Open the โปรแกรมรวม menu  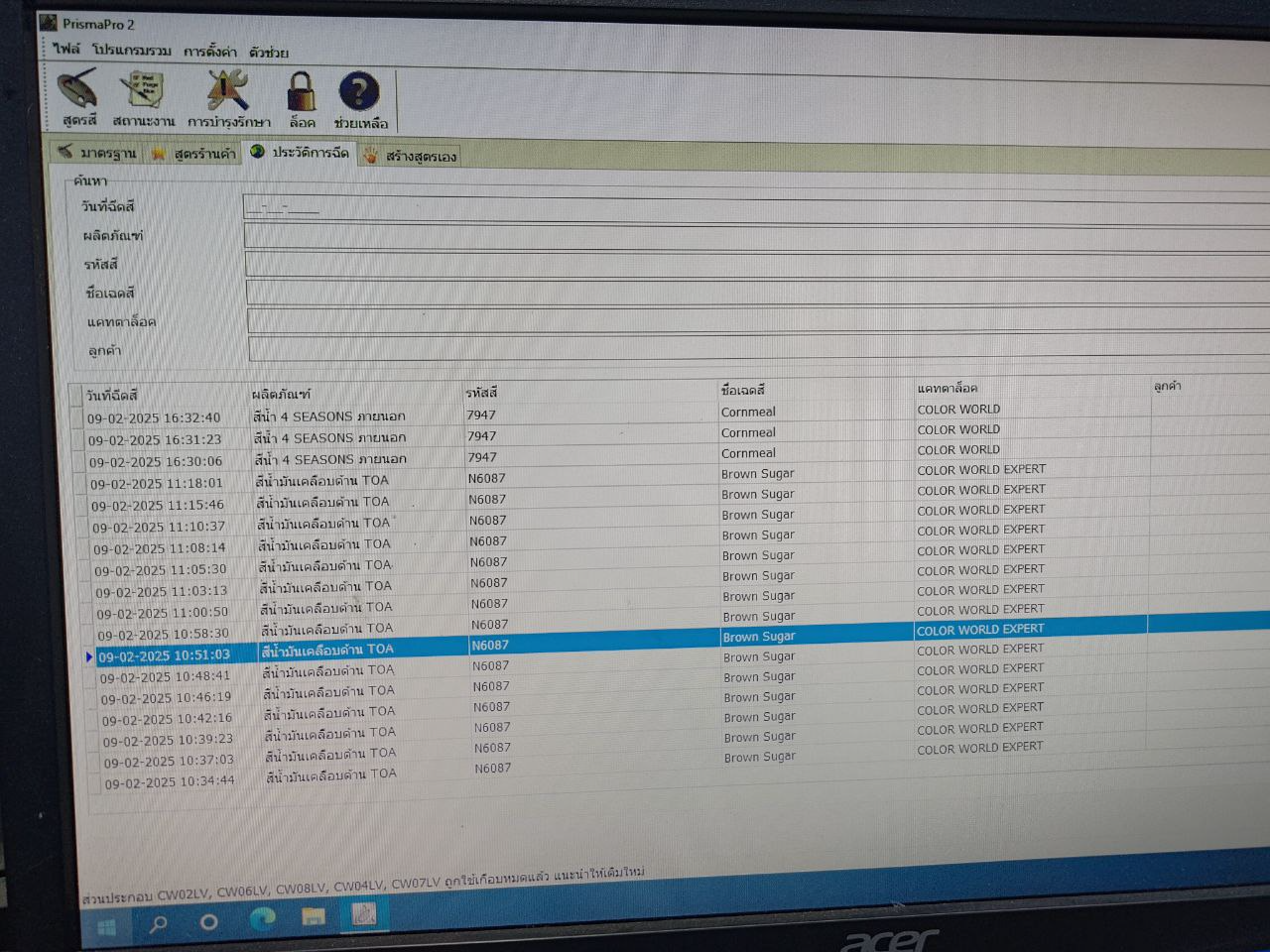tap(132, 51)
